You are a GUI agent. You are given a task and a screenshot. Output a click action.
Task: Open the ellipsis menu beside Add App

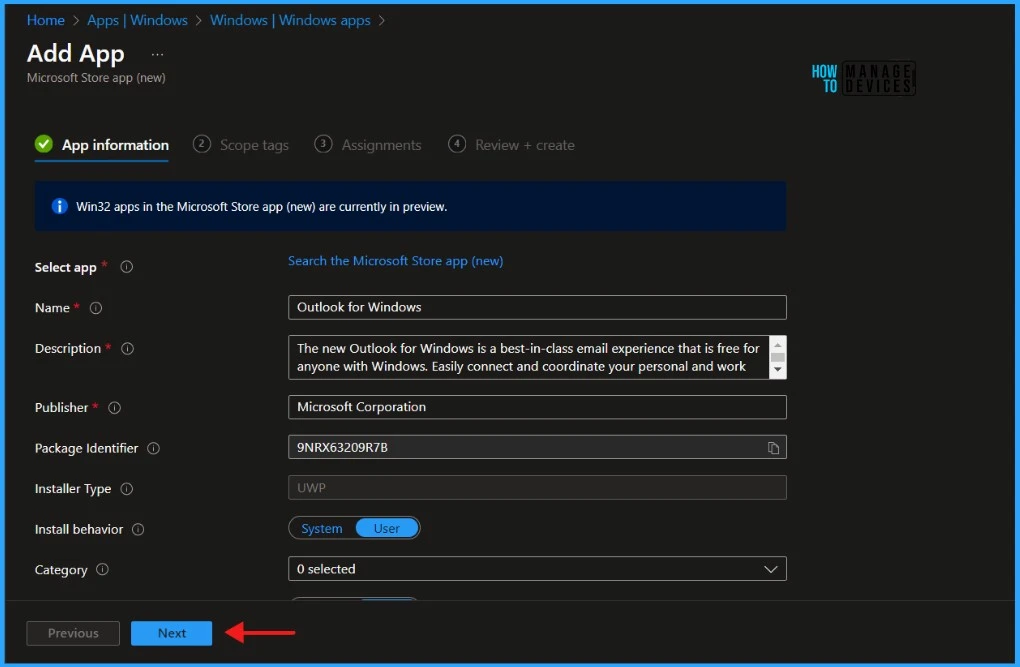pos(157,55)
